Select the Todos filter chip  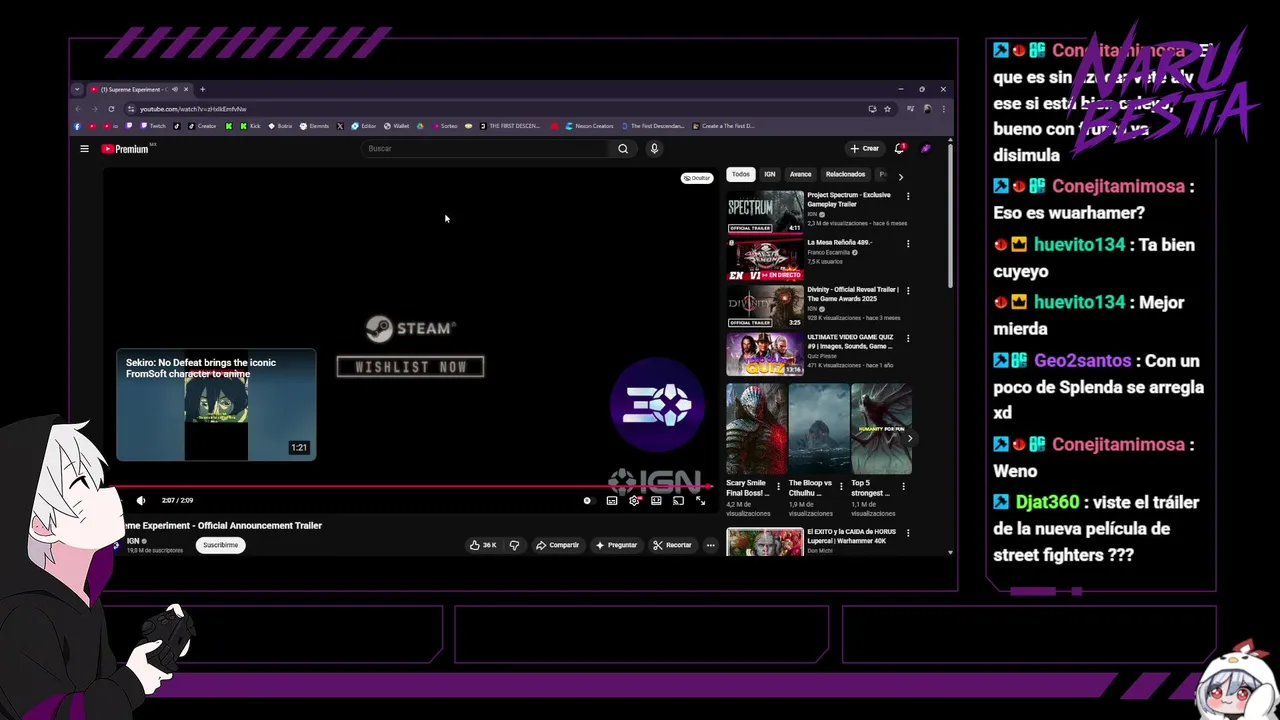point(740,174)
